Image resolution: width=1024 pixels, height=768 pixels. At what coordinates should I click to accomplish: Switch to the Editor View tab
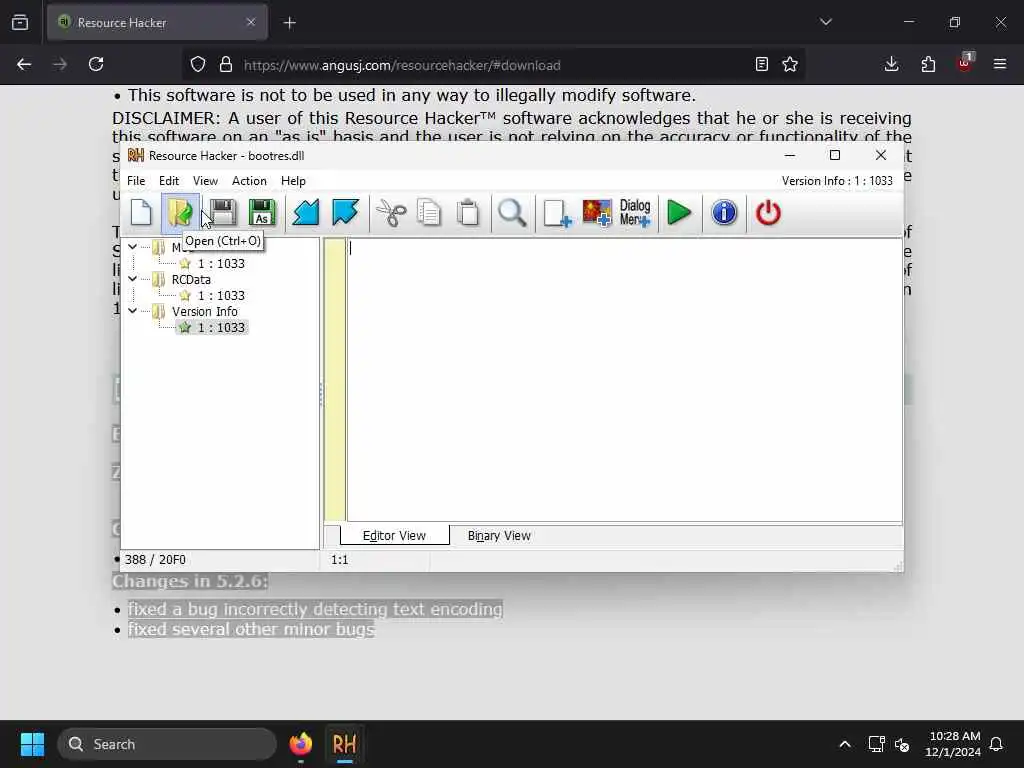coord(394,536)
